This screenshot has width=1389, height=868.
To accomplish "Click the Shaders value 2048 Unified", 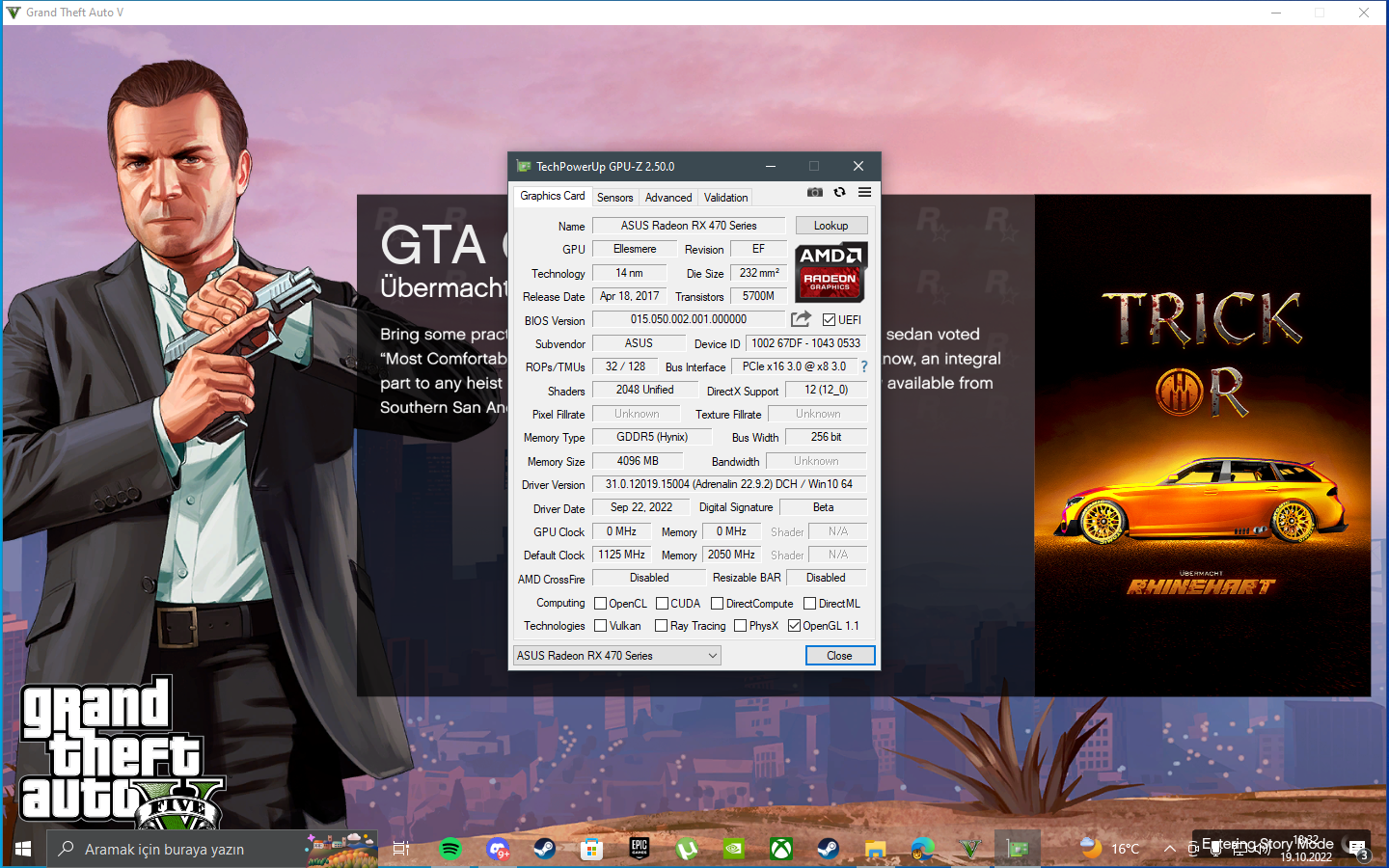I will point(644,390).
